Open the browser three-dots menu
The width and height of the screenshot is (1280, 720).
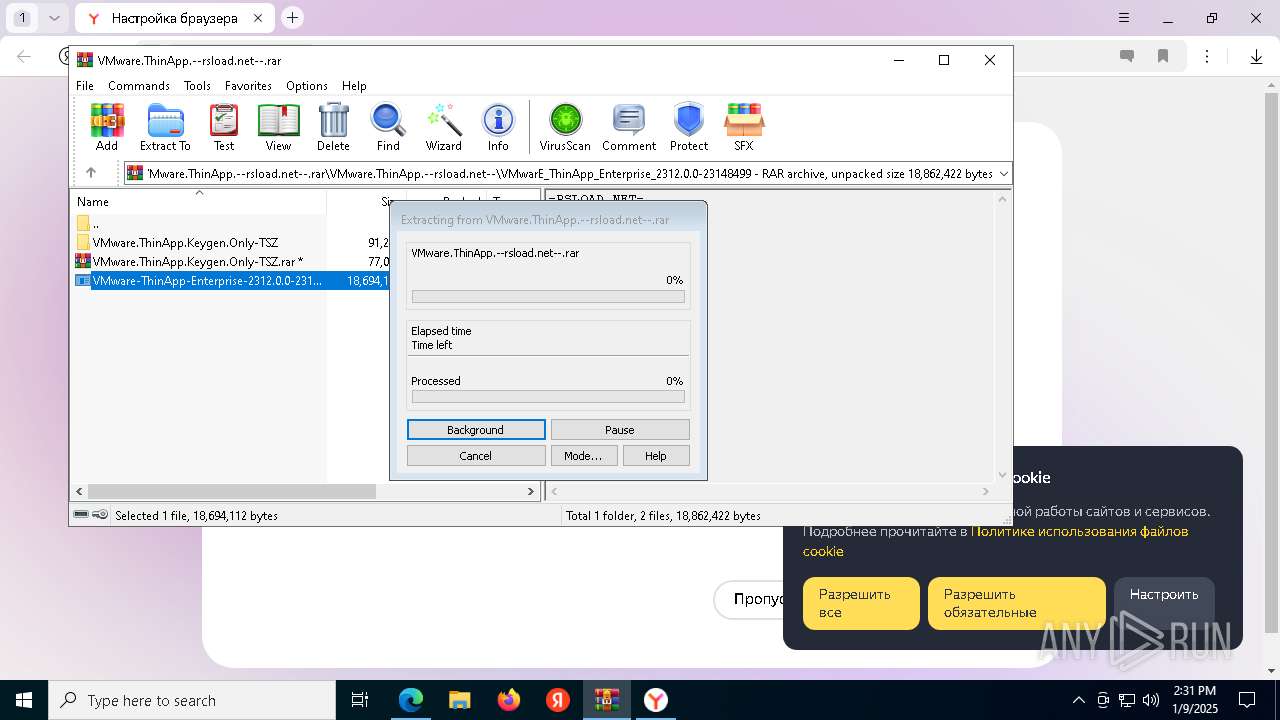coord(1207,57)
